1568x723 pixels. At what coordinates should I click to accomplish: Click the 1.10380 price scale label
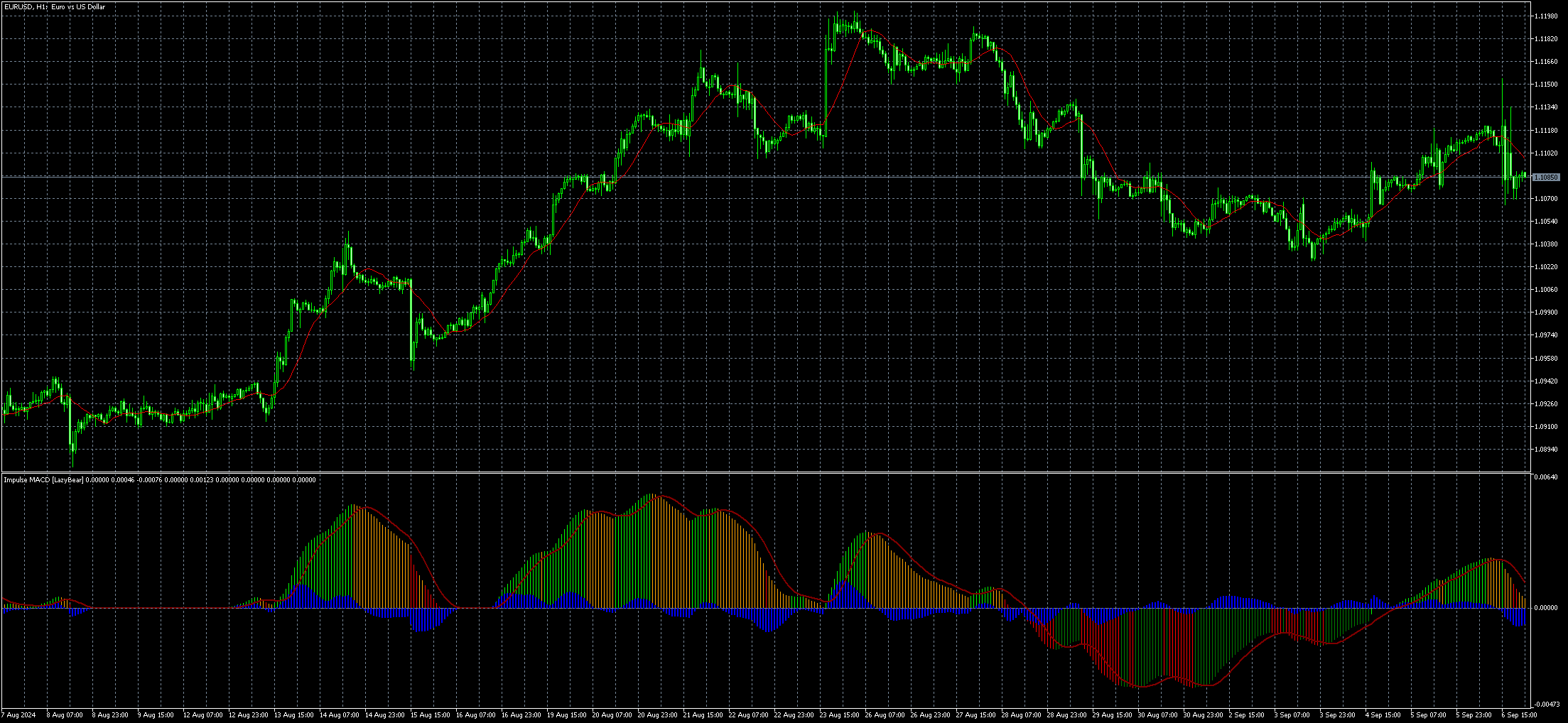[1545, 244]
